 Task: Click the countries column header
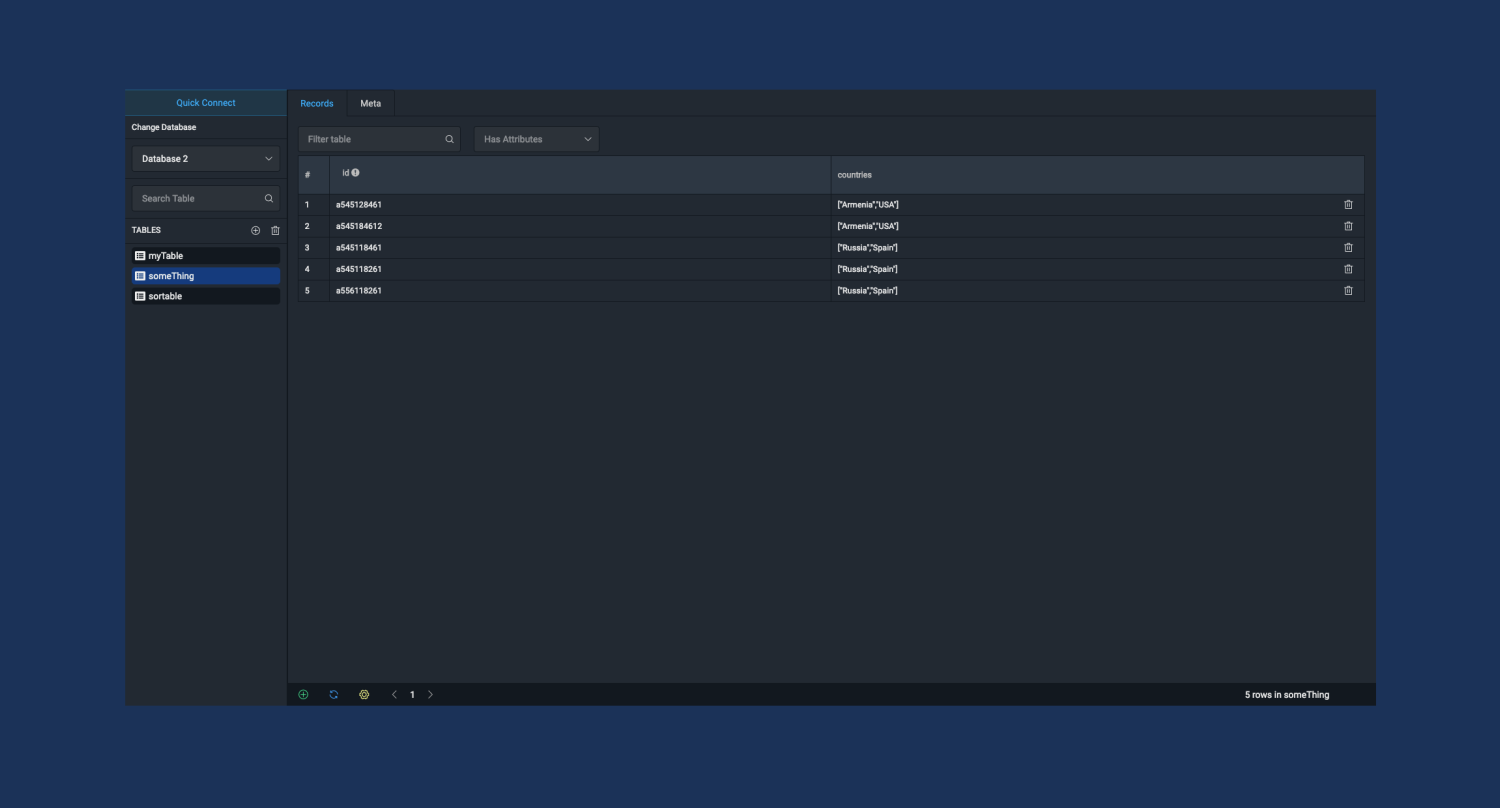point(1097,175)
